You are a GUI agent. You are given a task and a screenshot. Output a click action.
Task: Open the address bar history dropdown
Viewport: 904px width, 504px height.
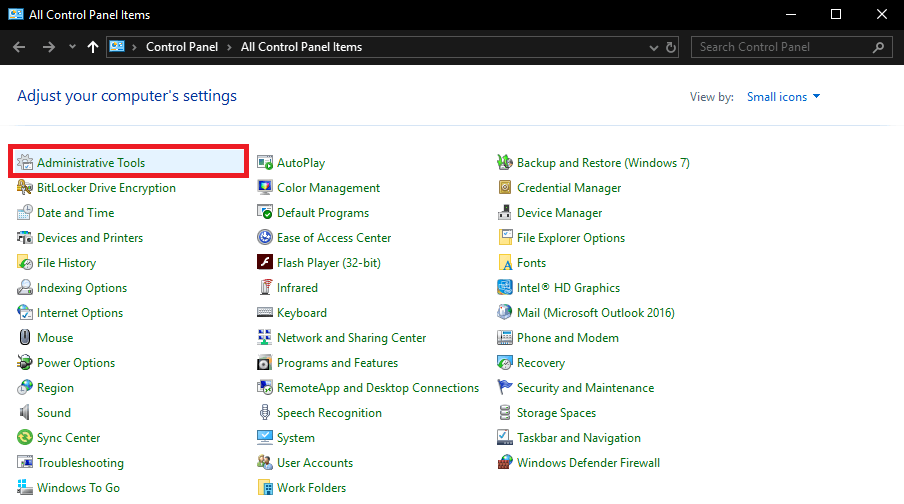[x=654, y=47]
